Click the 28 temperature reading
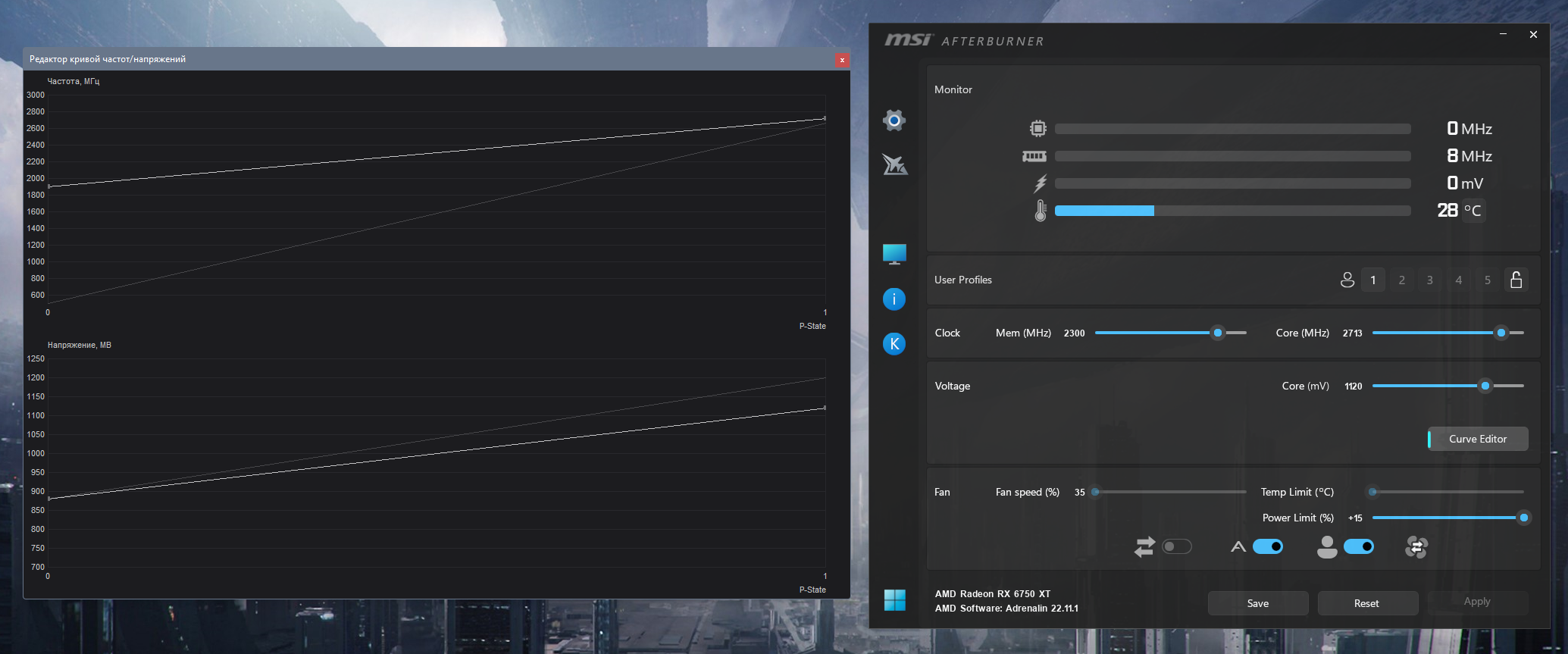Viewport: 1568px width, 654px height. click(x=1448, y=210)
